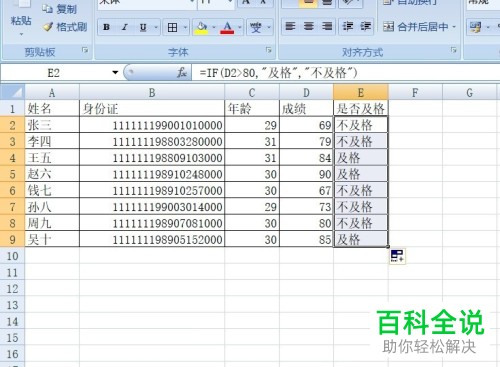Image resolution: width=500 pixels, height=367 pixels.
Task: Expand the phonetic guide dropdown arrow
Action: pos(269,27)
